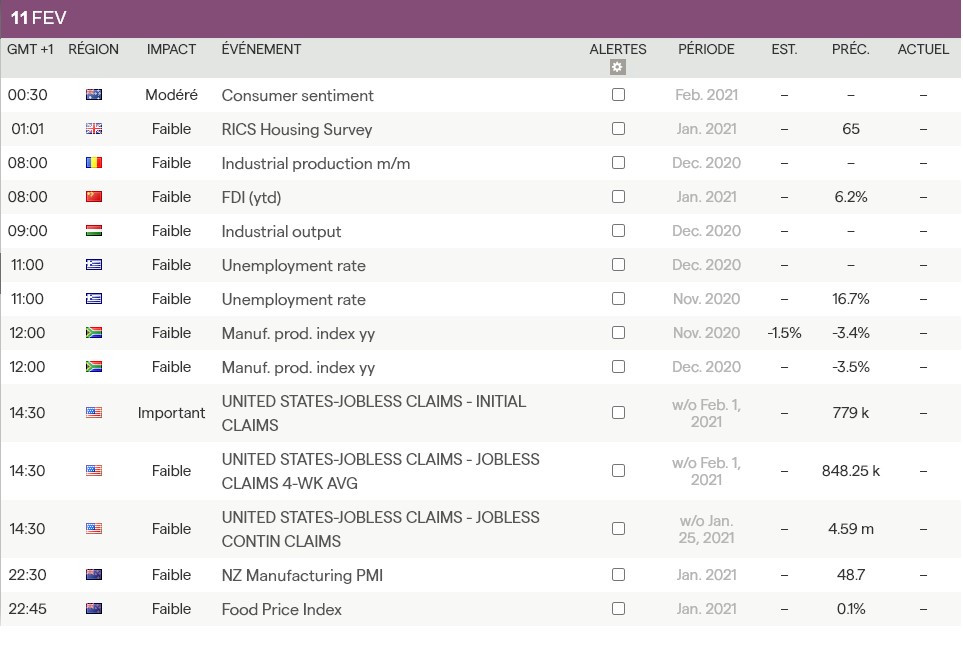Tick alert checkbox for NZ Manufacturing PMI
This screenshot has height=645, width=963.
click(x=618, y=574)
